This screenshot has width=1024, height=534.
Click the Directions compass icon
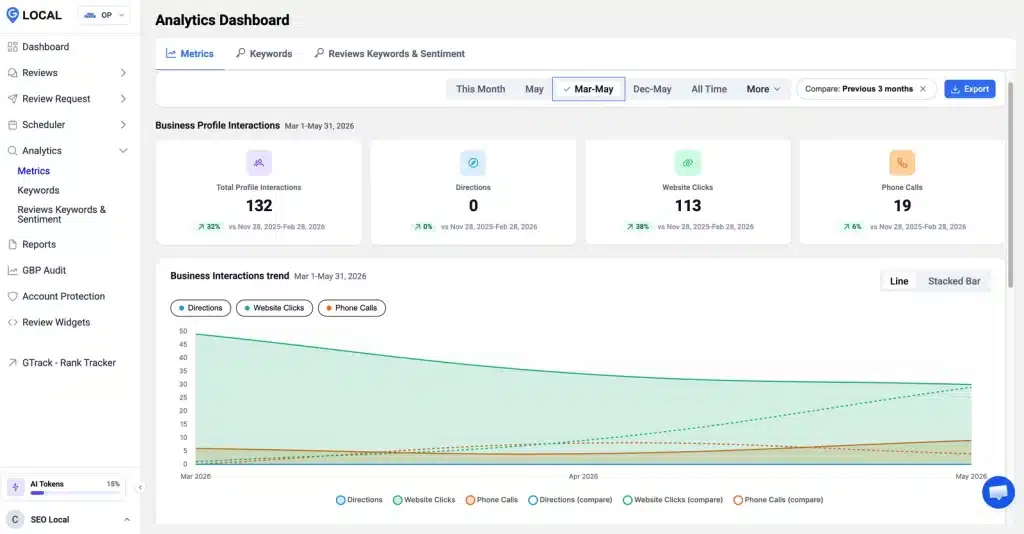473,163
